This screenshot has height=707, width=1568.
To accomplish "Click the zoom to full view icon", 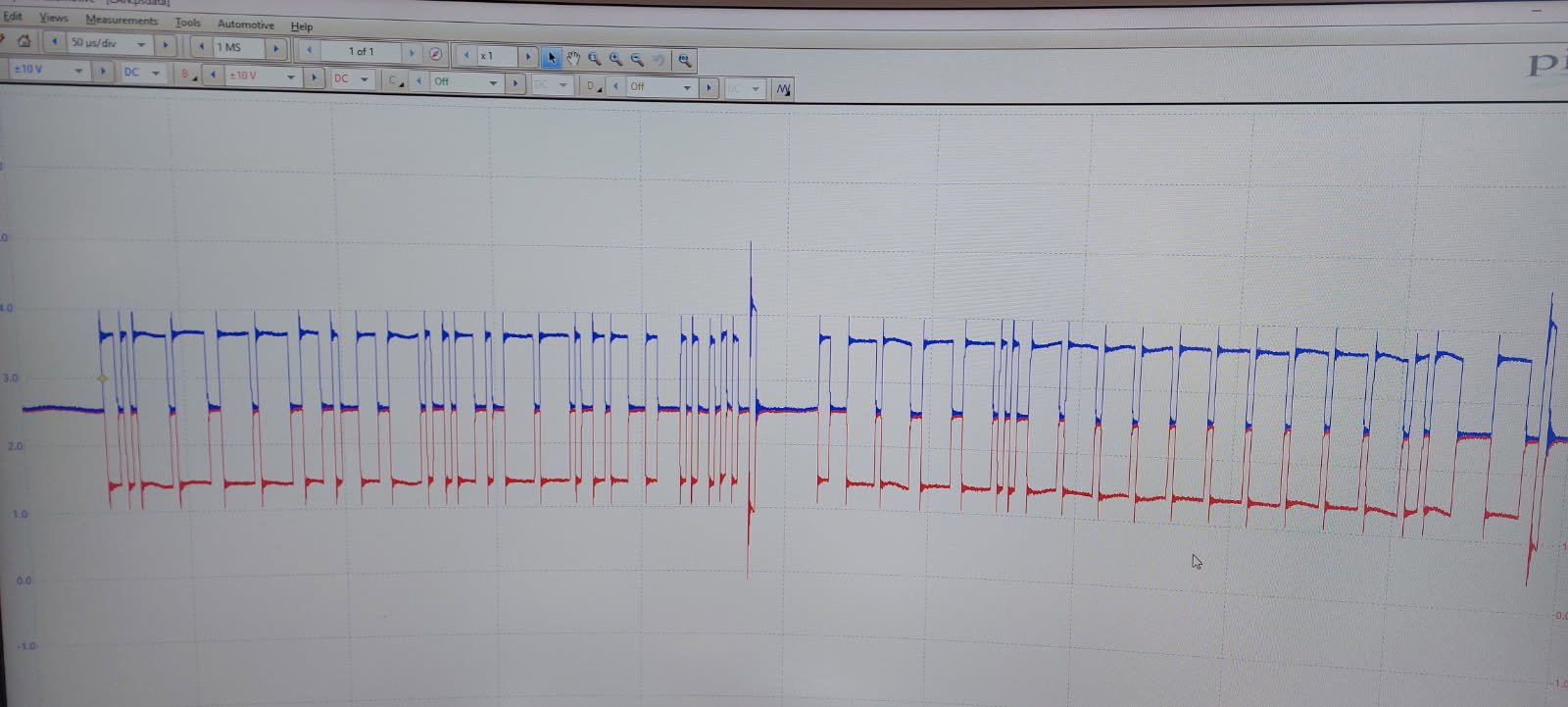I will click(684, 61).
